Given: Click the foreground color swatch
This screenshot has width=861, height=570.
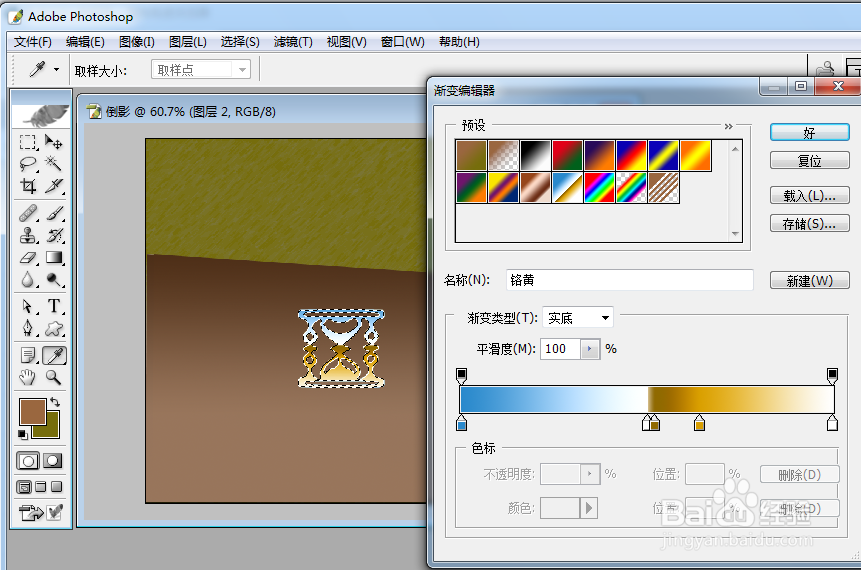Looking at the screenshot, I should (32, 412).
